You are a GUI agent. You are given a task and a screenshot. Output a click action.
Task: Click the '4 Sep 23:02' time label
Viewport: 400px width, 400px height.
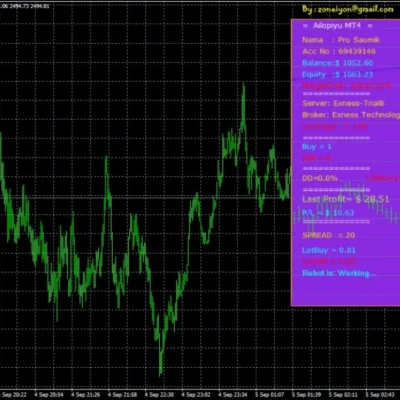pos(196,395)
